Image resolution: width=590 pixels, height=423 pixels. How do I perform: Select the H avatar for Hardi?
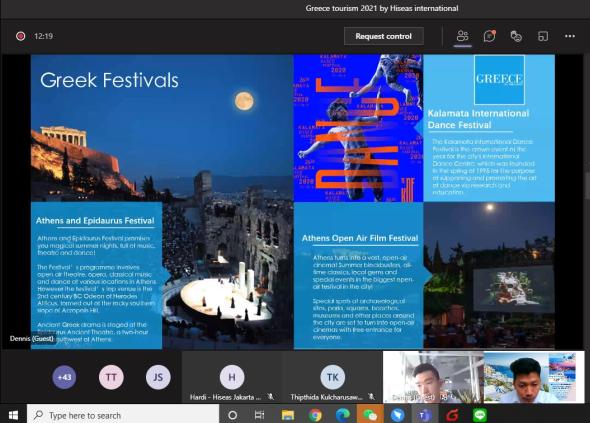[232, 377]
